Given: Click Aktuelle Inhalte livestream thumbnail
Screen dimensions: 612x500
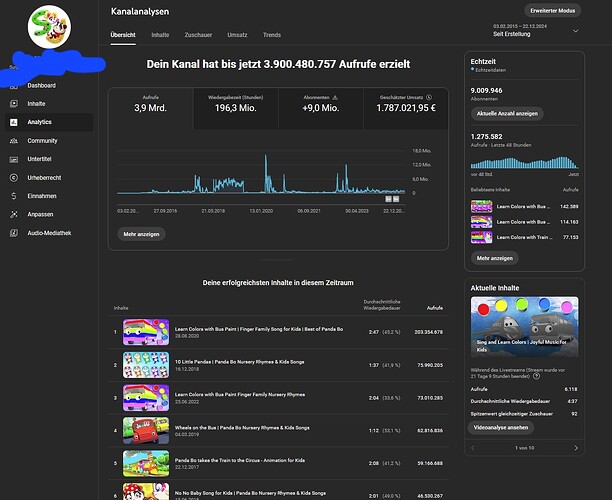Looking at the screenshot, I should tap(525, 327).
